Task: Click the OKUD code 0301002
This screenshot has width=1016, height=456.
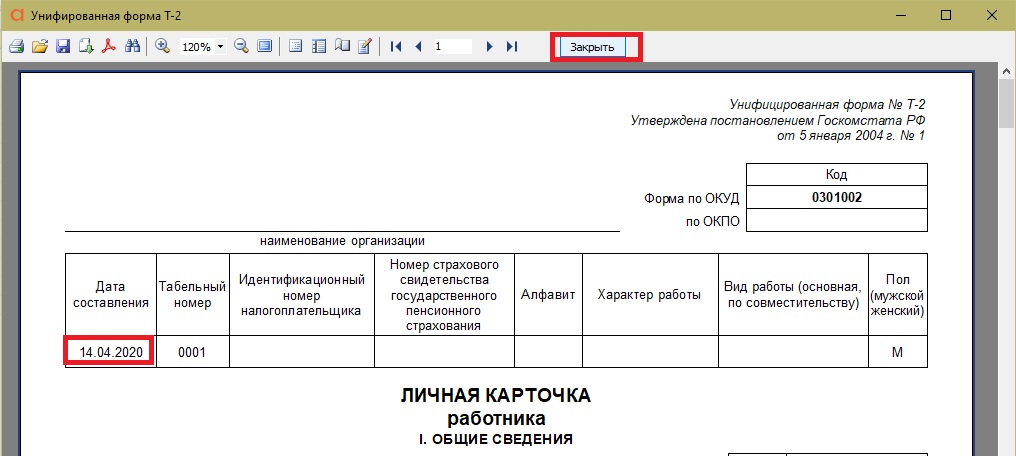Action: (837, 198)
